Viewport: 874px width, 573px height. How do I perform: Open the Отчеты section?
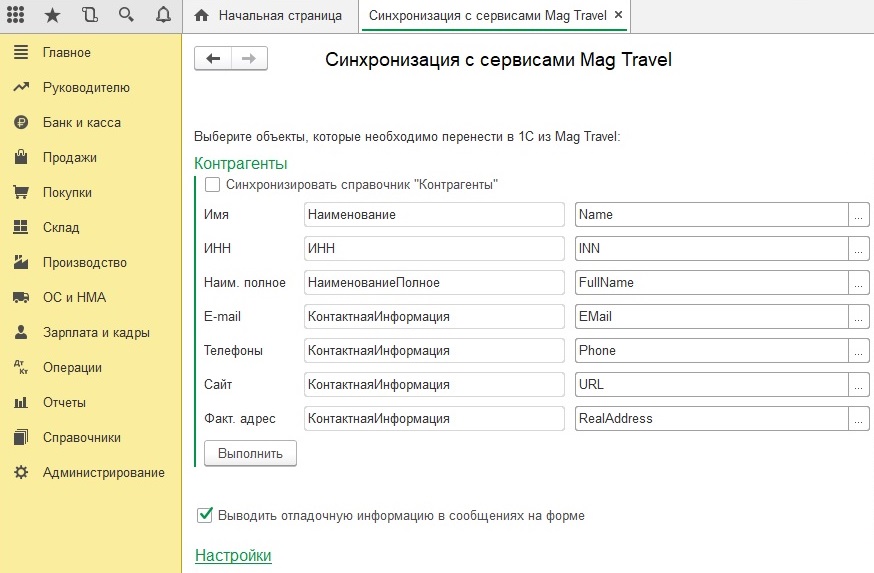(x=65, y=402)
